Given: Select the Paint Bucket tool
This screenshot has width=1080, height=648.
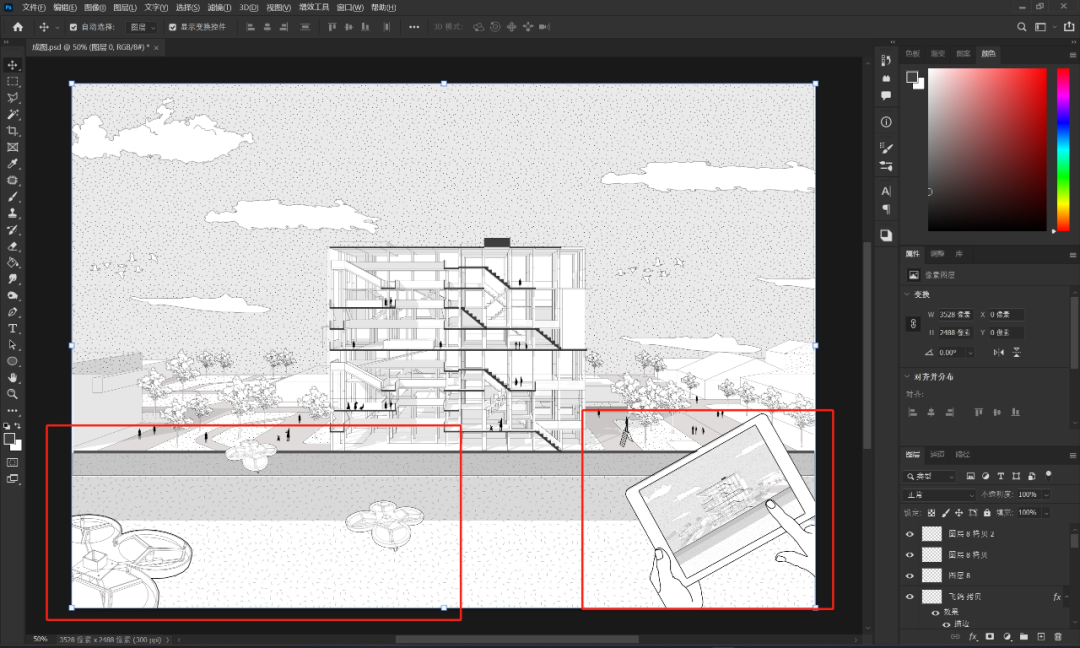Looking at the screenshot, I should (x=12, y=262).
